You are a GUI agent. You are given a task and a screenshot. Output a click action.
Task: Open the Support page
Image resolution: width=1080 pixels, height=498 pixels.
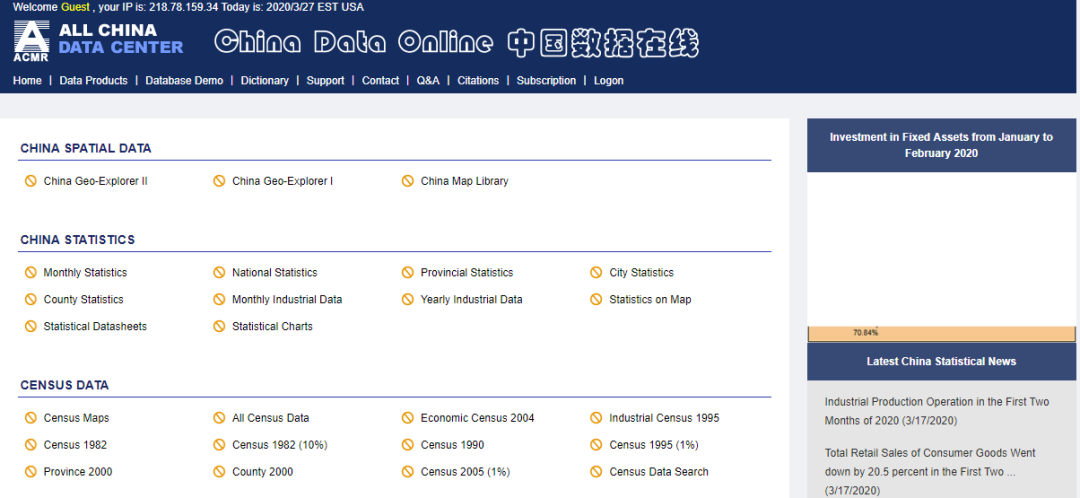click(325, 81)
